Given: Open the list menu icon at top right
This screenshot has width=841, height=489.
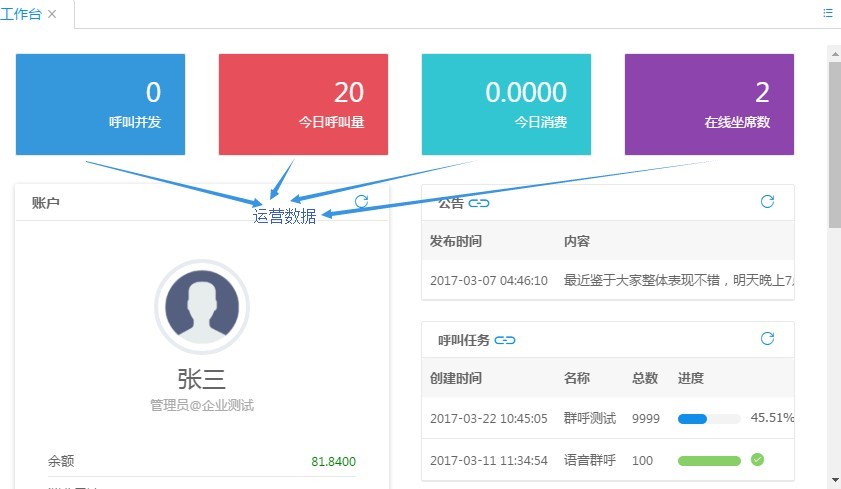Looking at the screenshot, I should pyautogui.click(x=828, y=13).
